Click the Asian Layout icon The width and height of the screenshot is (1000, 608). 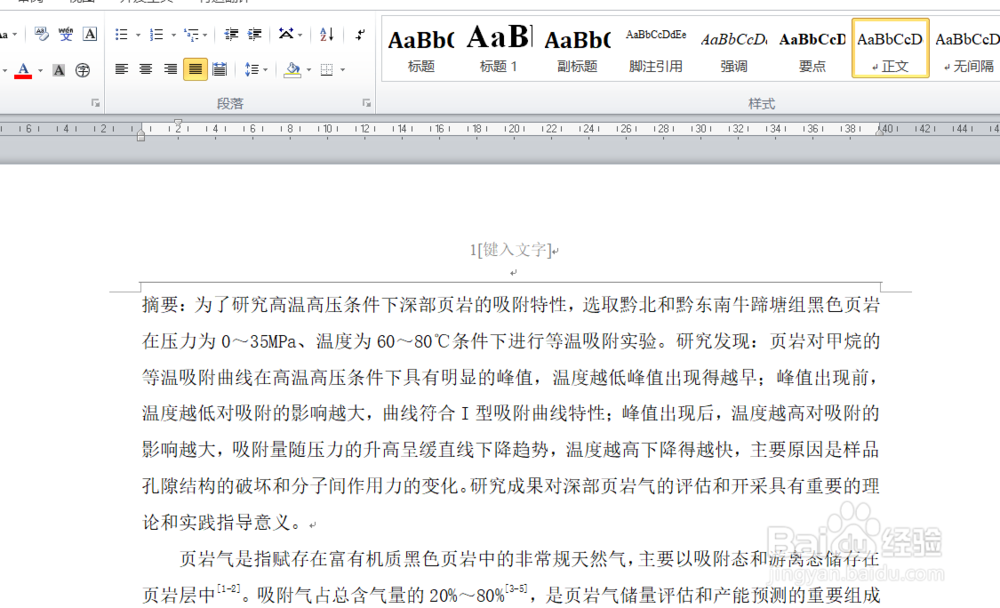(286, 34)
